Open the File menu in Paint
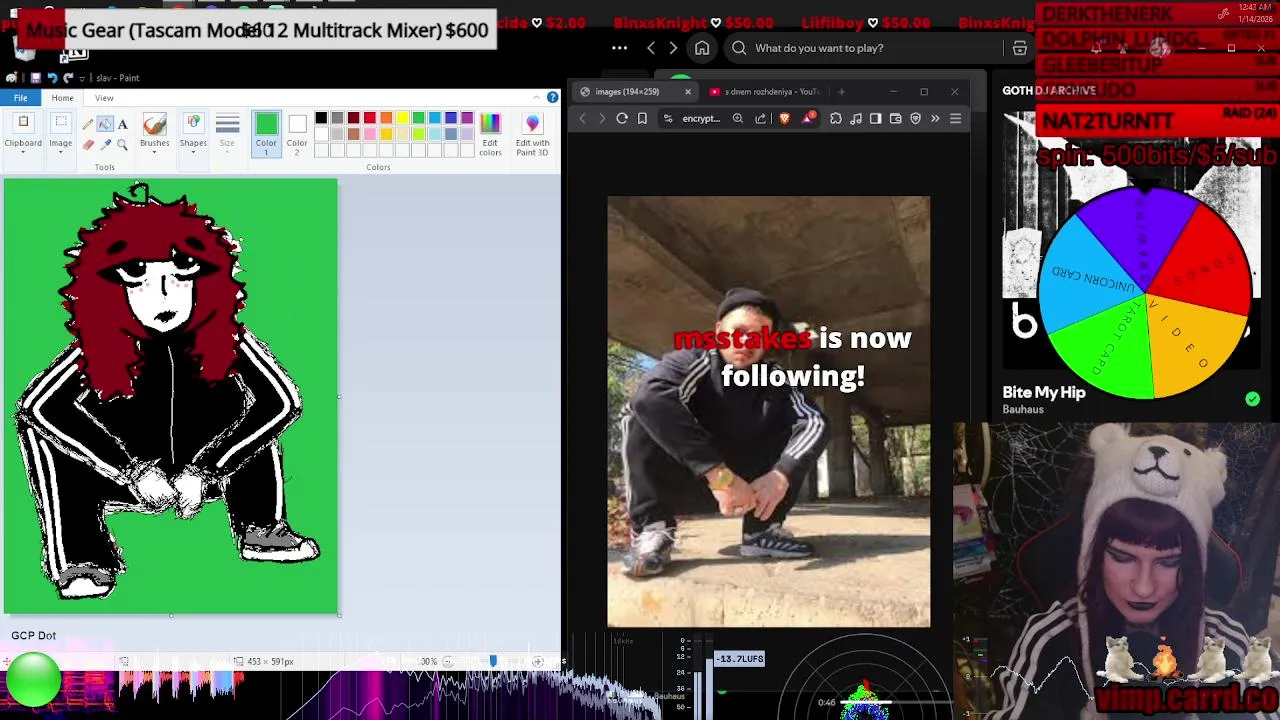 coord(20,98)
